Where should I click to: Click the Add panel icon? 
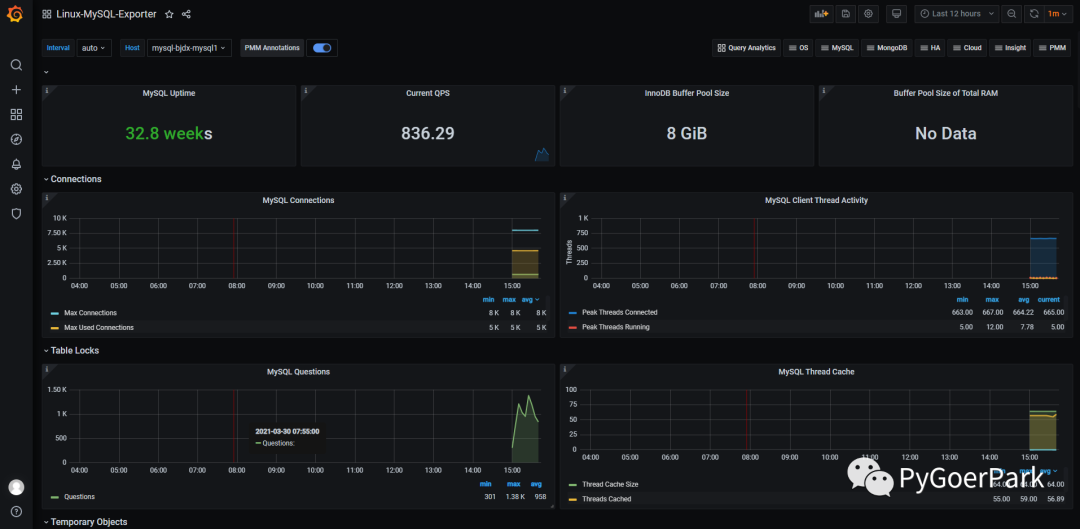[821, 13]
